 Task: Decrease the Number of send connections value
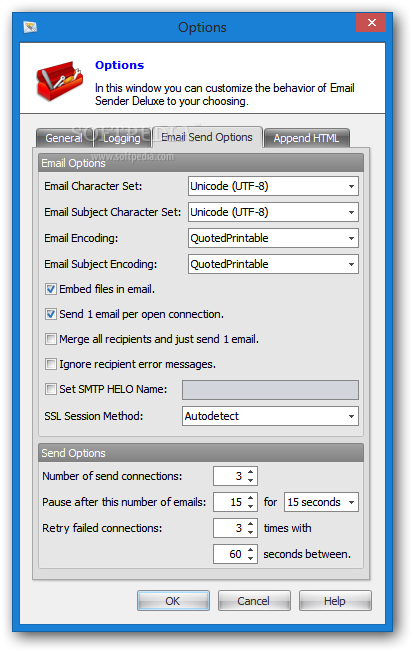pos(250,480)
